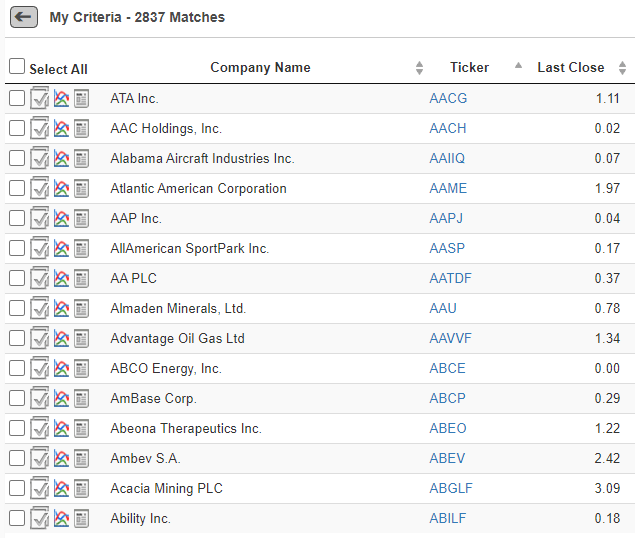Open the ABEO ticker link
635x538 pixels.
point(448,428)
